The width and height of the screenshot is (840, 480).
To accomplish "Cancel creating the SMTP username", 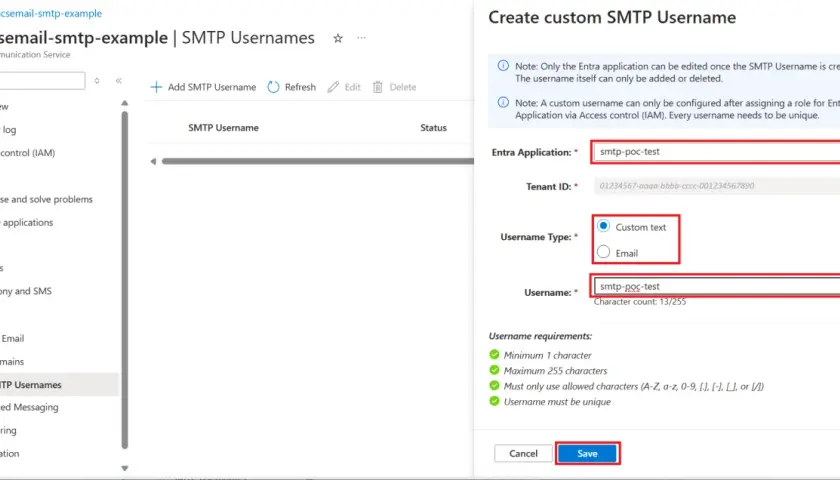I will (523, 453).
